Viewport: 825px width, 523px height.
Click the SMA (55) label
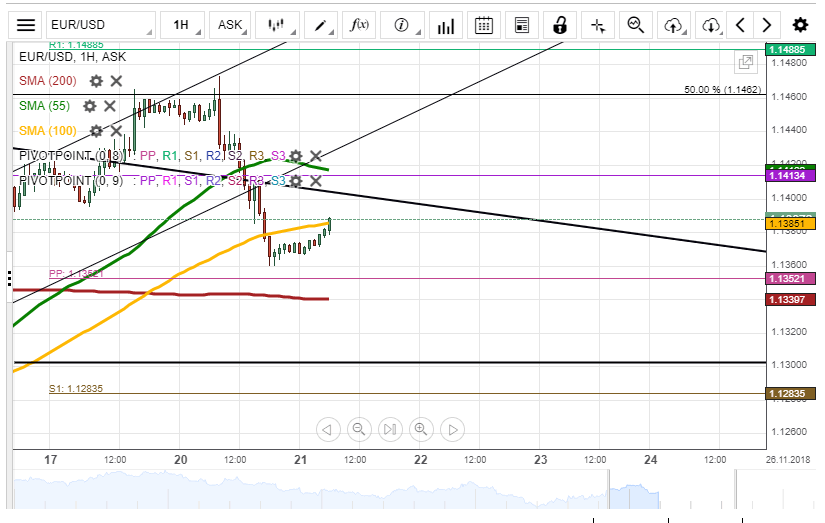(x=45, y=106)
